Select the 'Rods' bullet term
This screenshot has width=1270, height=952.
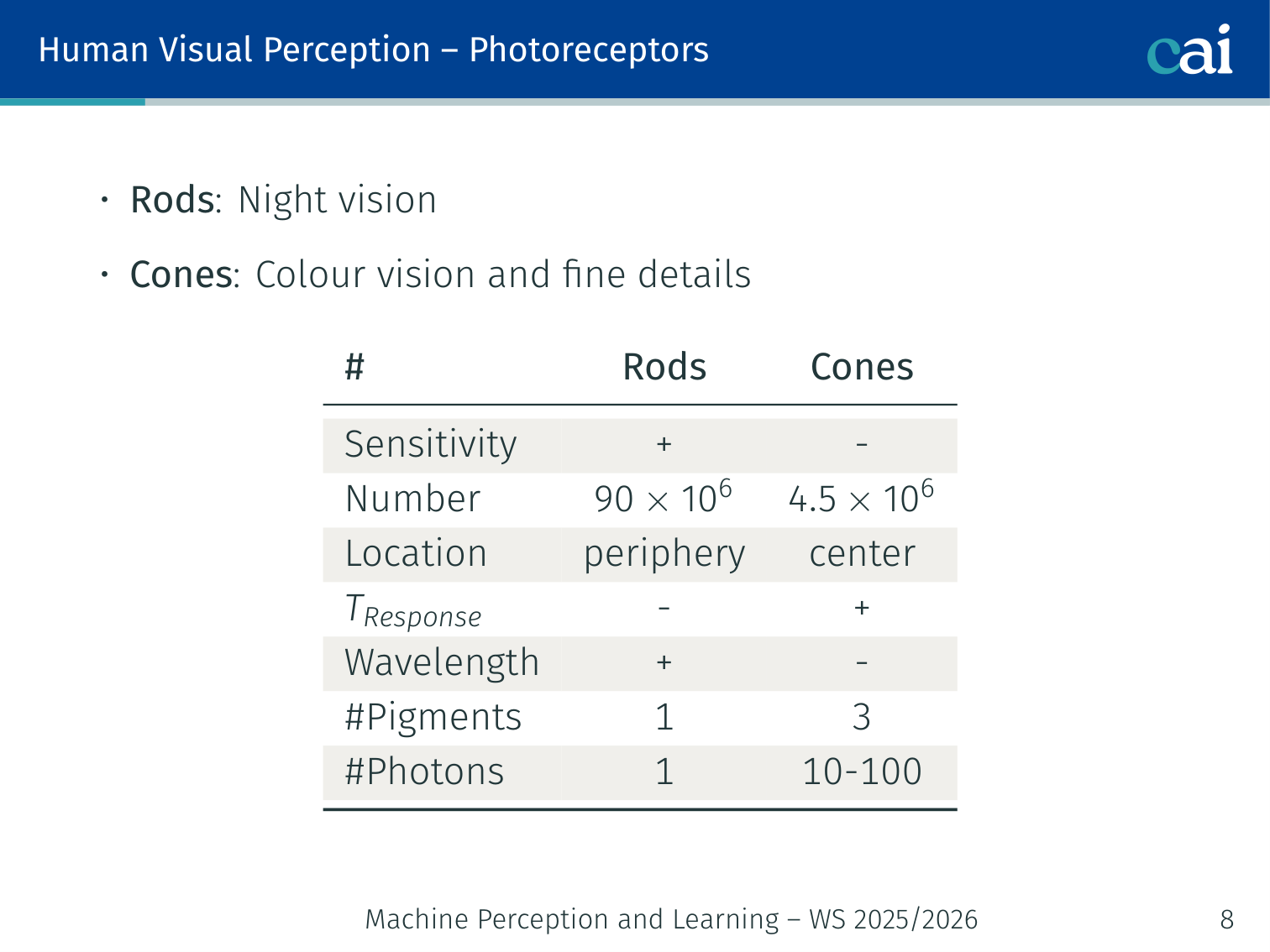(172, 200)
